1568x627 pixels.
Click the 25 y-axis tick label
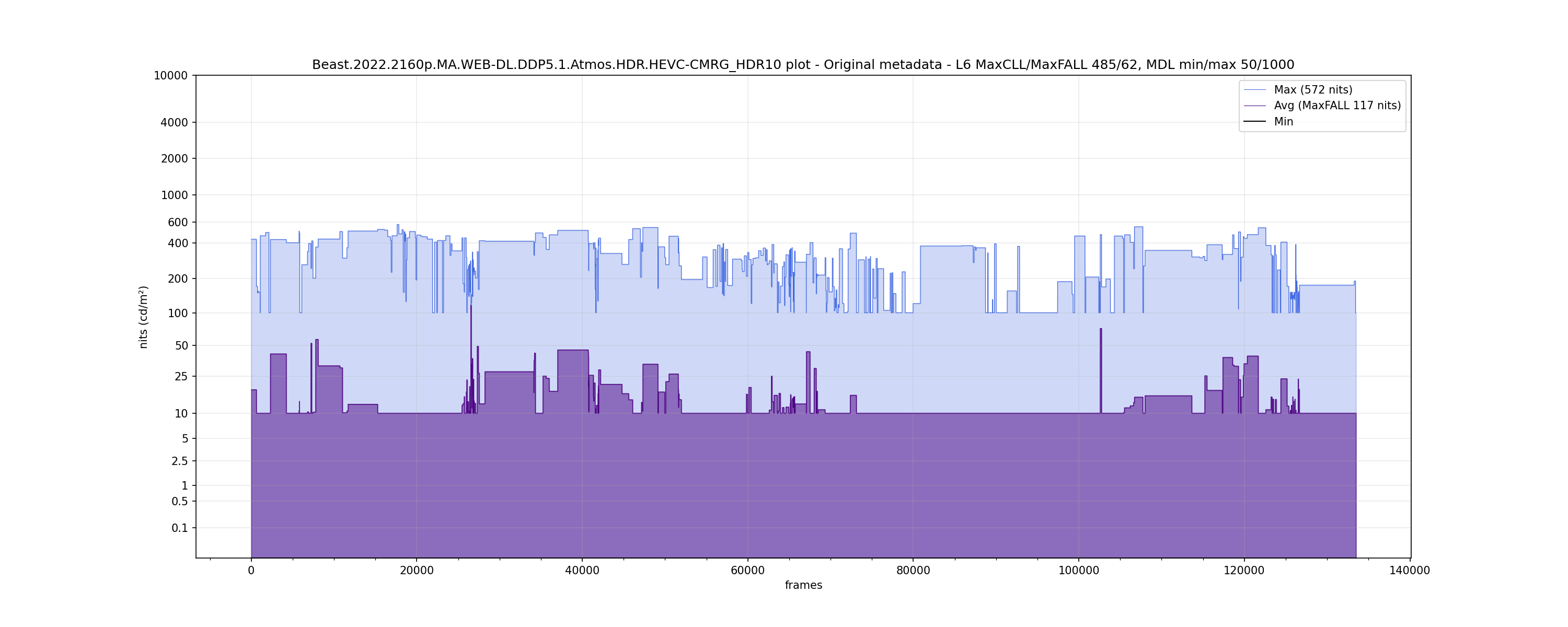181,376
